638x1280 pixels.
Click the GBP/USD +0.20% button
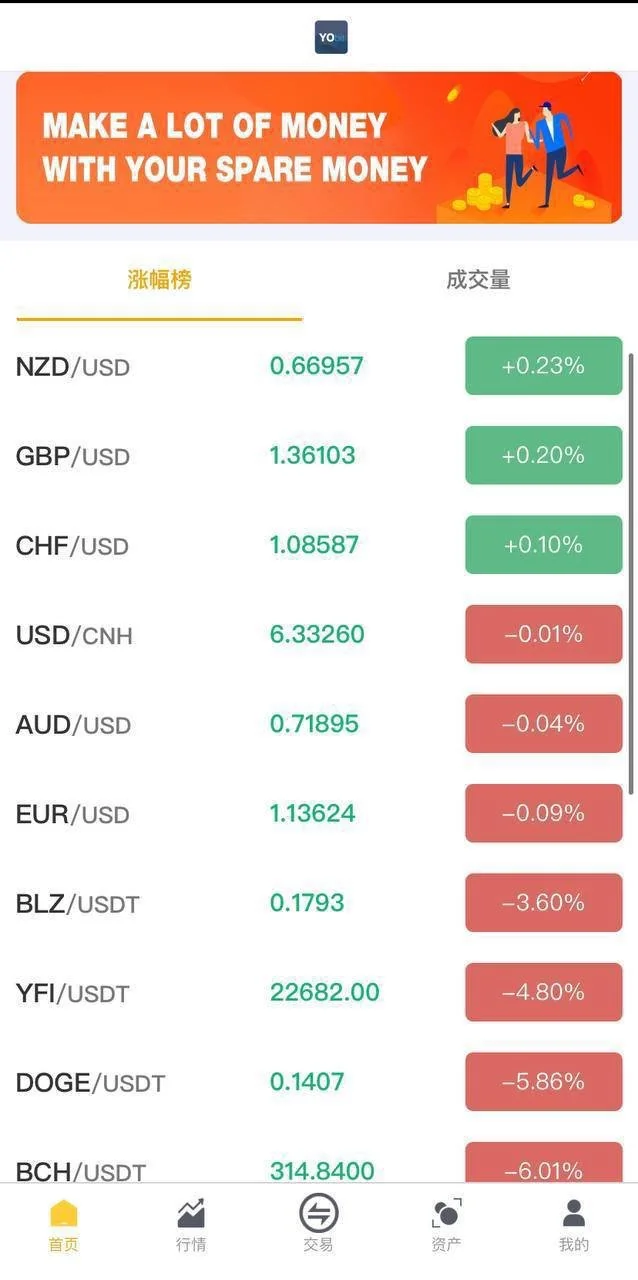point(543,455)
